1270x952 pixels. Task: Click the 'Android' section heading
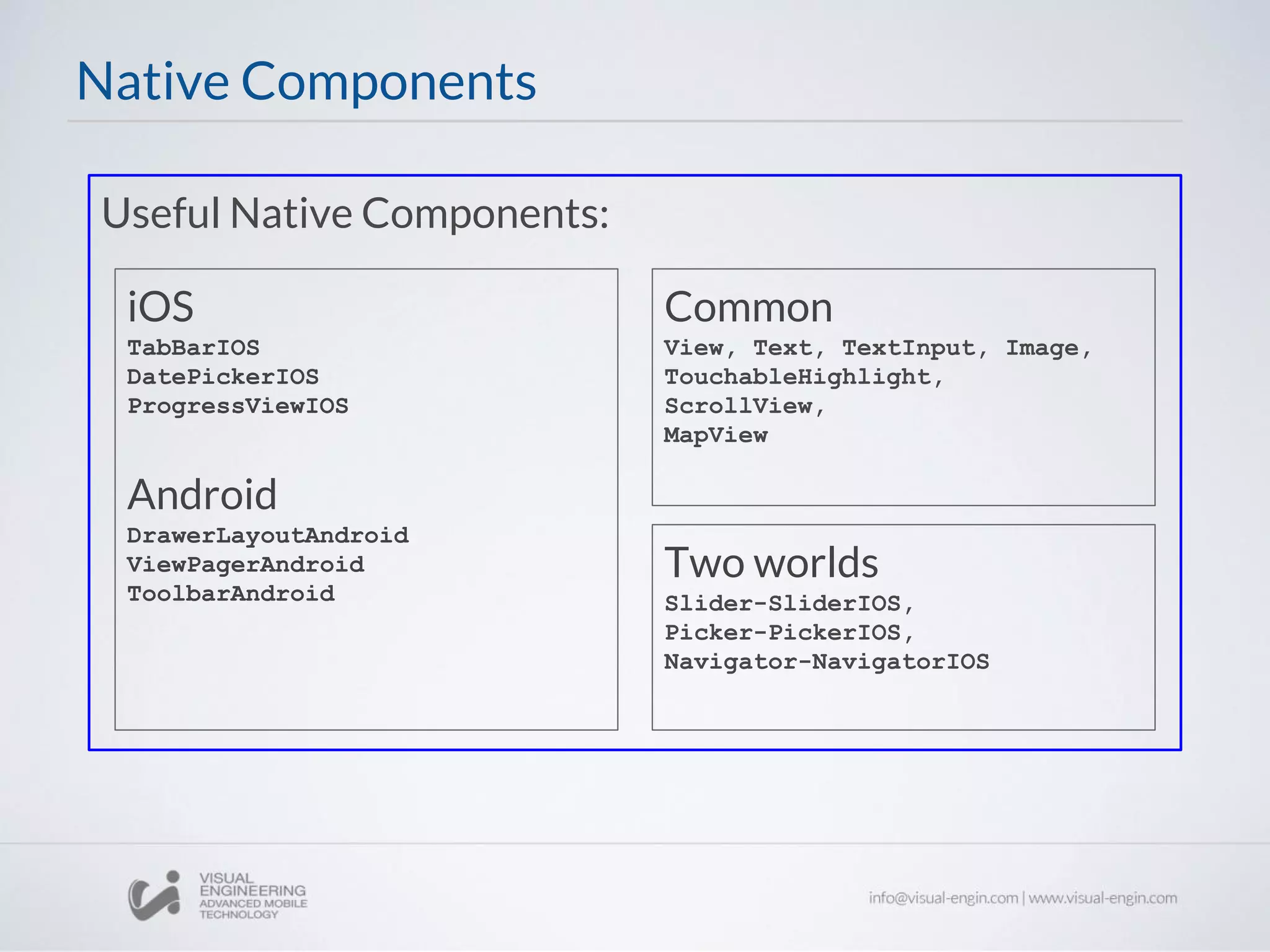[202, 494]
